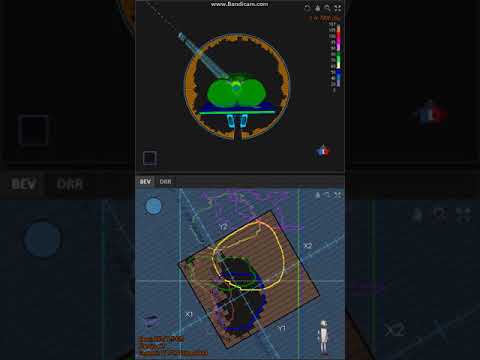Select the Y1 jaw label
The width and height of the screenshot is (480, 360).
282,328
